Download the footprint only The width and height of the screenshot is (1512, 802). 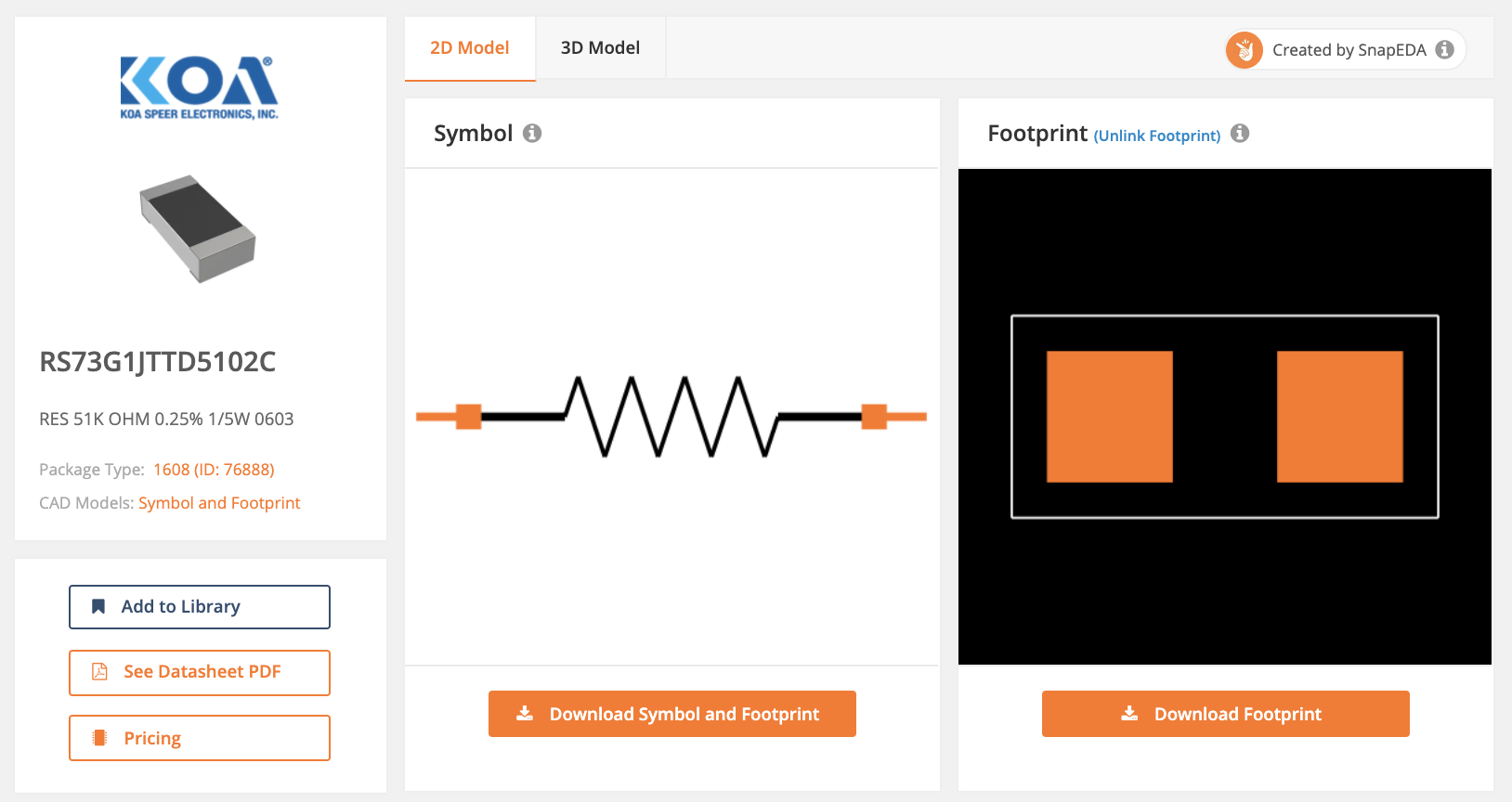1224,713
